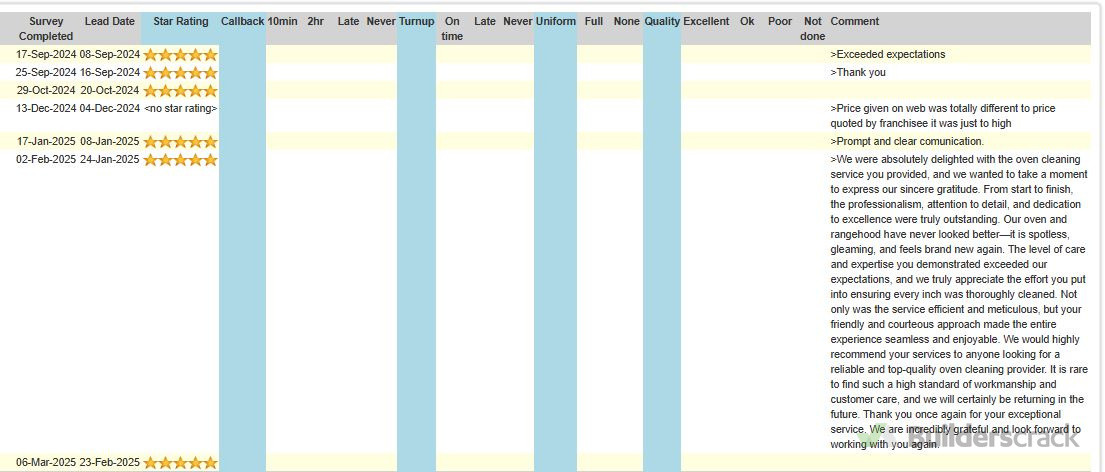Viewport: 1105px width, 472px height.
Task: Click the Excellent column header
Action: coord(706,21)
